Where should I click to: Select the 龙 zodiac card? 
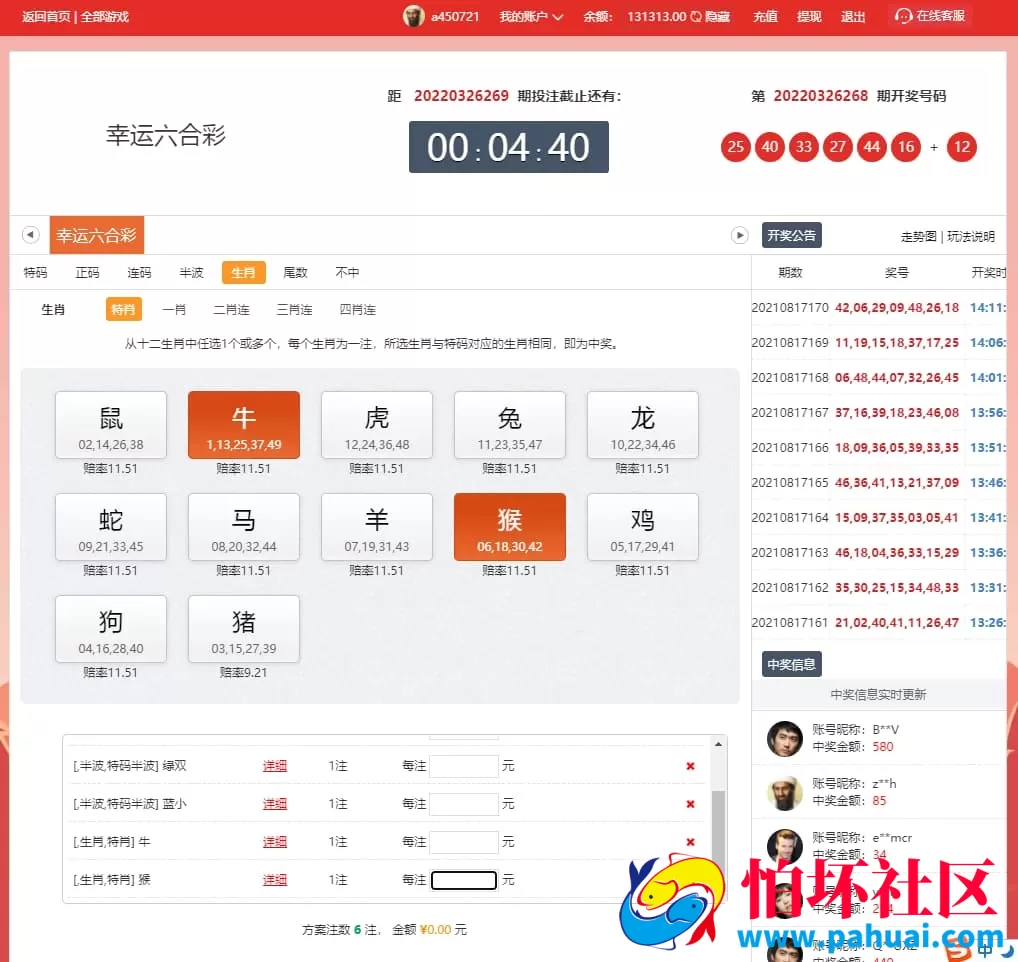643,425
